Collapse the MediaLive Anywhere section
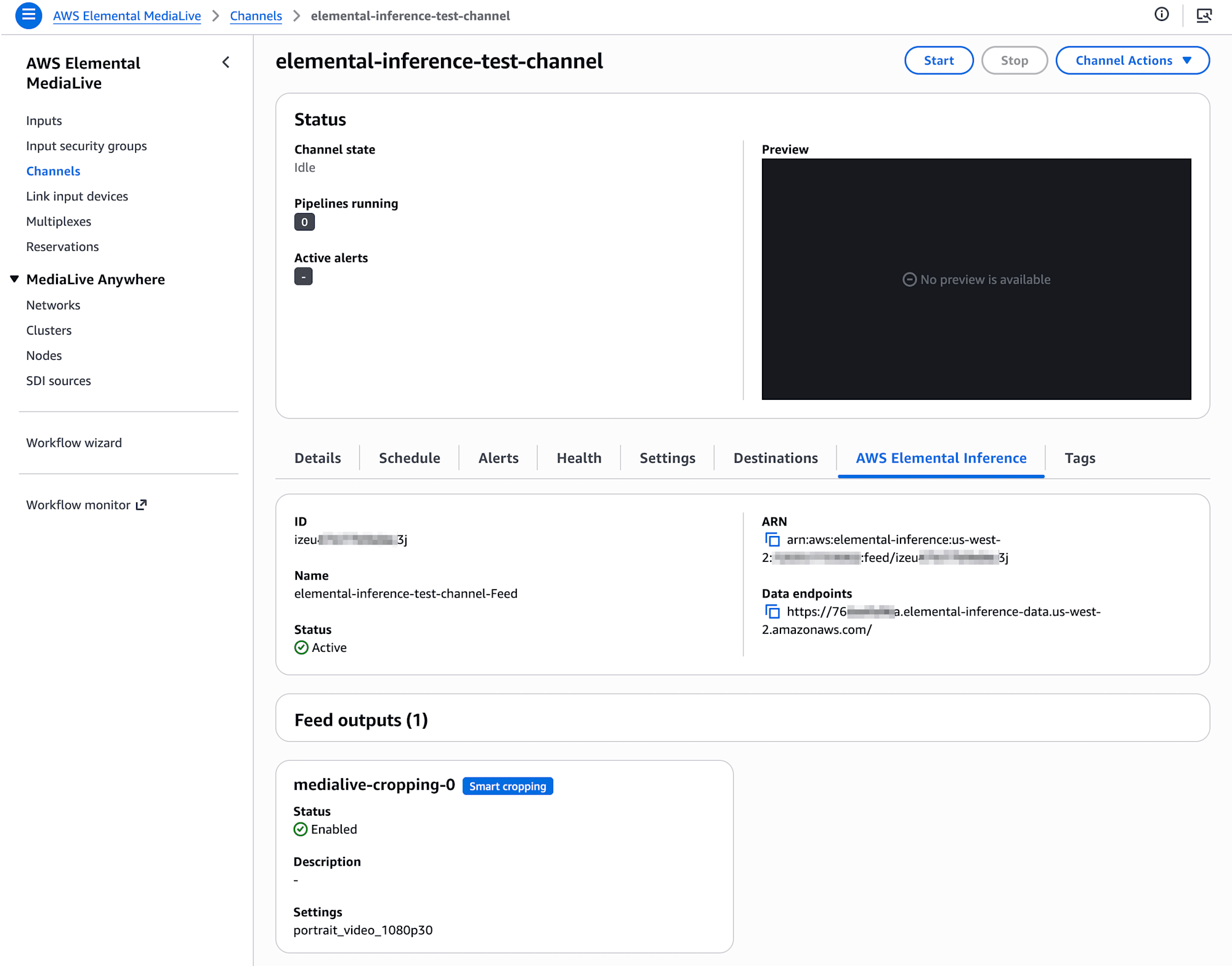Image resolution: width=1232 pixels, height=966 pixels. point(15,279)
